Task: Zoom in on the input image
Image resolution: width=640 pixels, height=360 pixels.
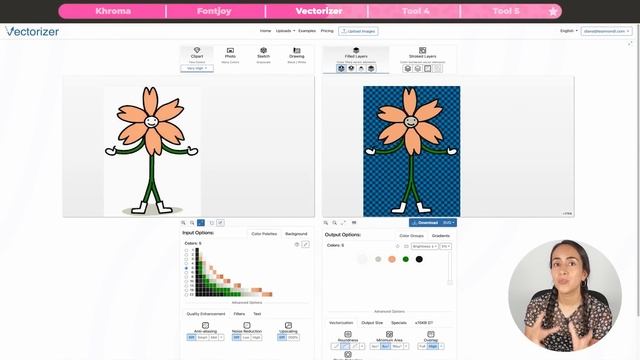Action: 183,223
